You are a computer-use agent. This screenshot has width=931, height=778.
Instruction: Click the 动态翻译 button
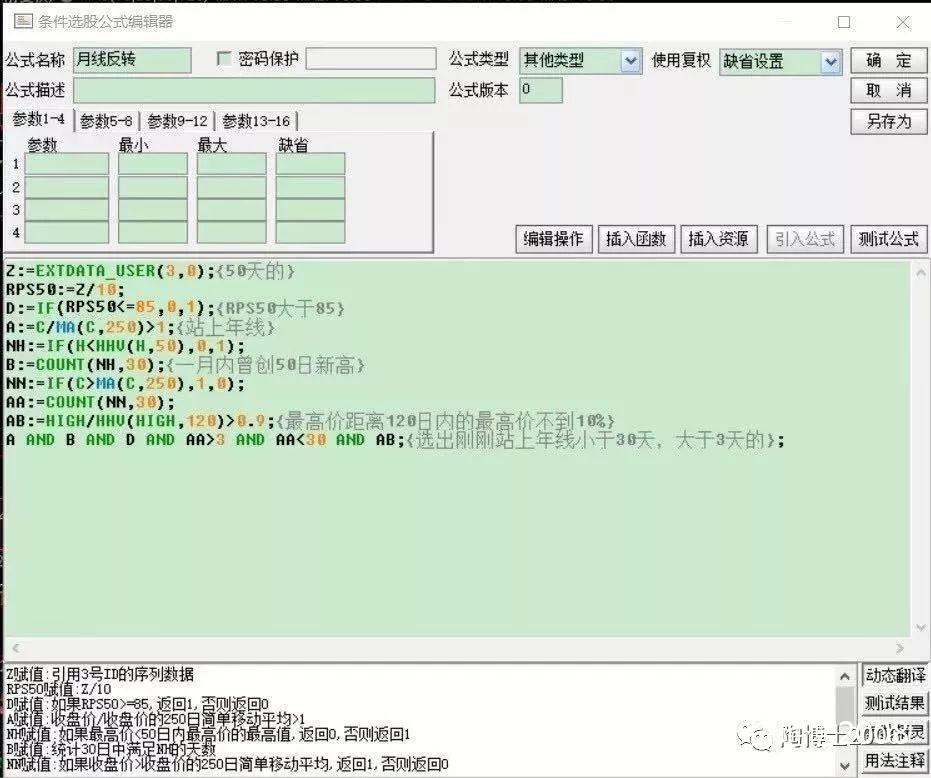click(895, 675)
